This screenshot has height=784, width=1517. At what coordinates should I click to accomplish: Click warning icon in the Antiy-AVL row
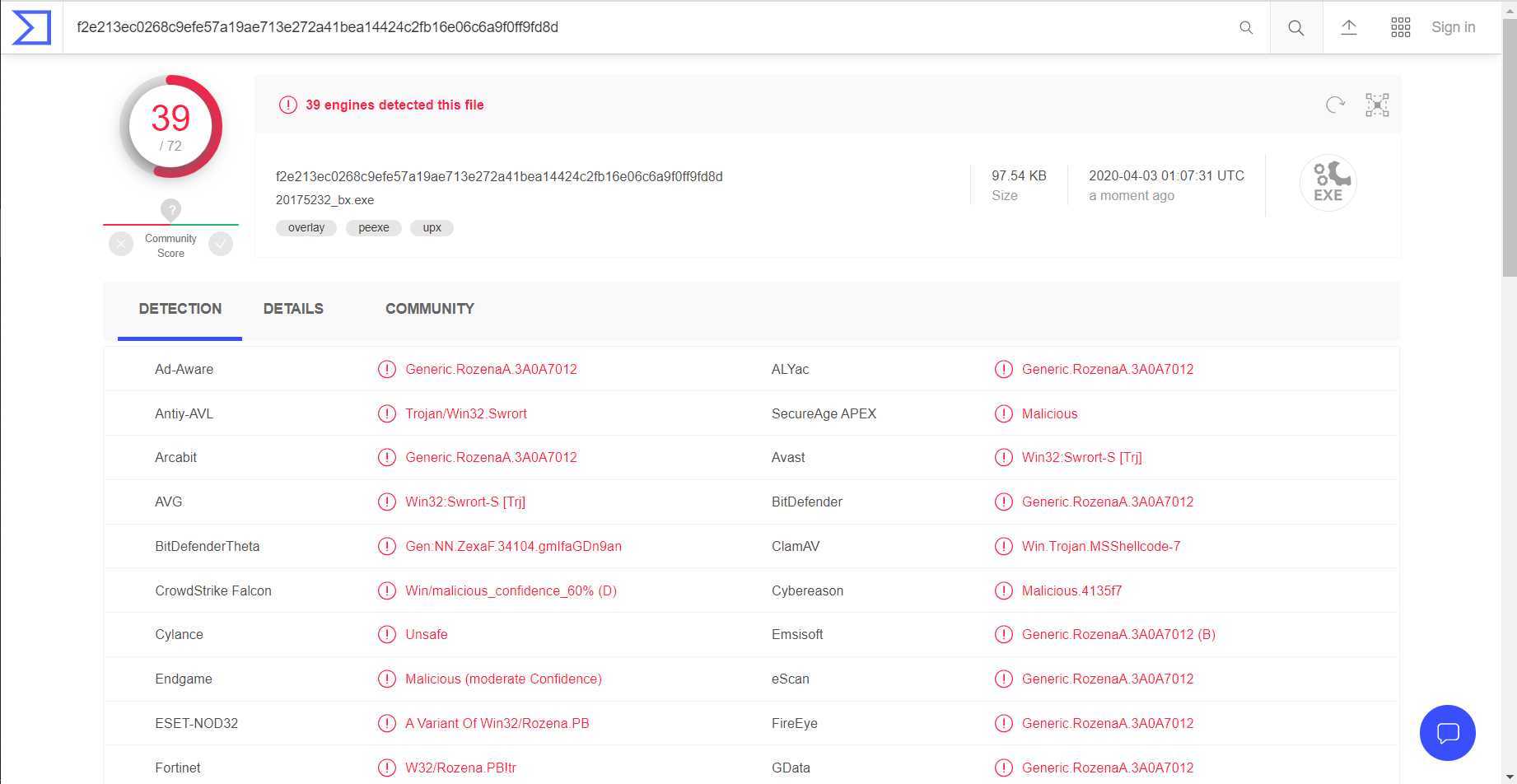[386, 413]
